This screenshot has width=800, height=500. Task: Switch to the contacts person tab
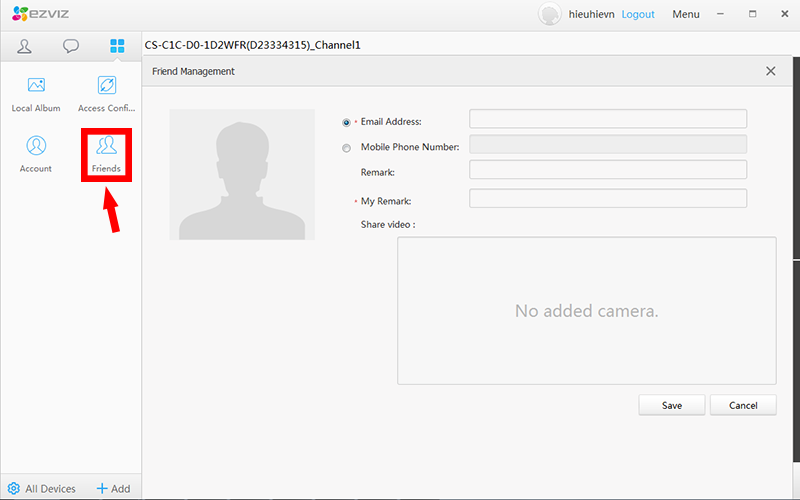point(25,46)
